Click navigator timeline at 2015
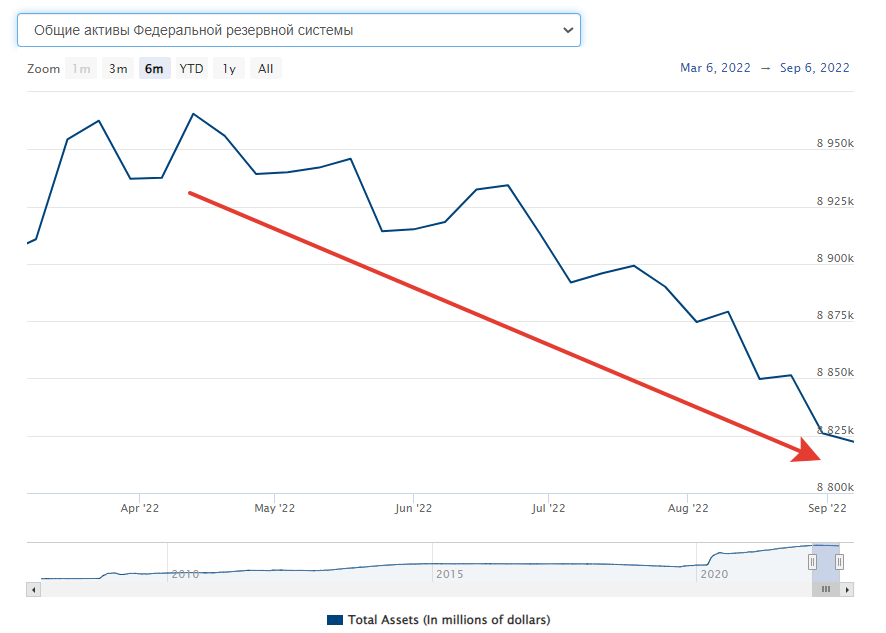Viewport: 886px width, 633px height. (449, 574)
